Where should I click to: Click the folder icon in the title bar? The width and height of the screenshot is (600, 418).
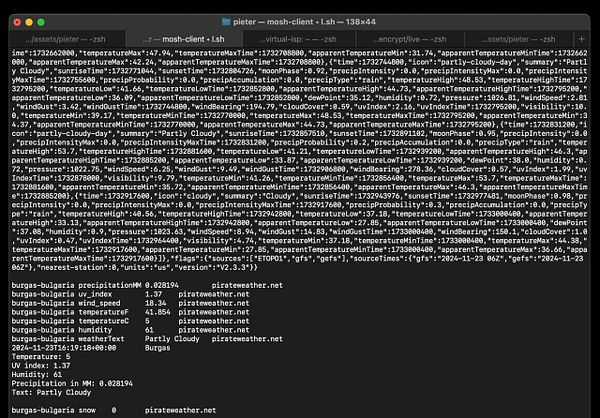pyautogui.click(x=226, y=22)
